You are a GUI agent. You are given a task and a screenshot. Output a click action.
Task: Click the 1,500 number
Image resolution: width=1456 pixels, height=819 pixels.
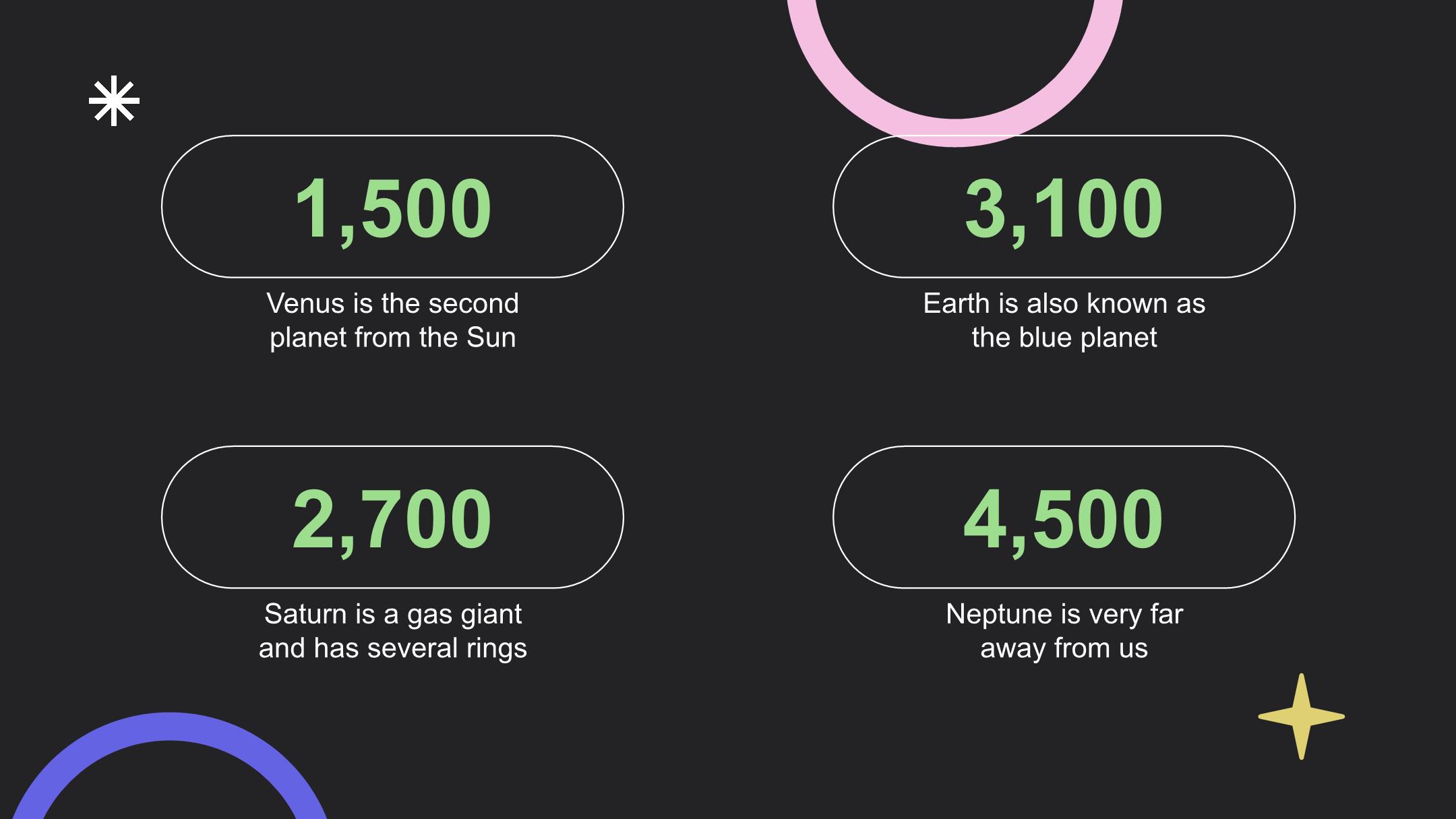click(x=393, y=208)
